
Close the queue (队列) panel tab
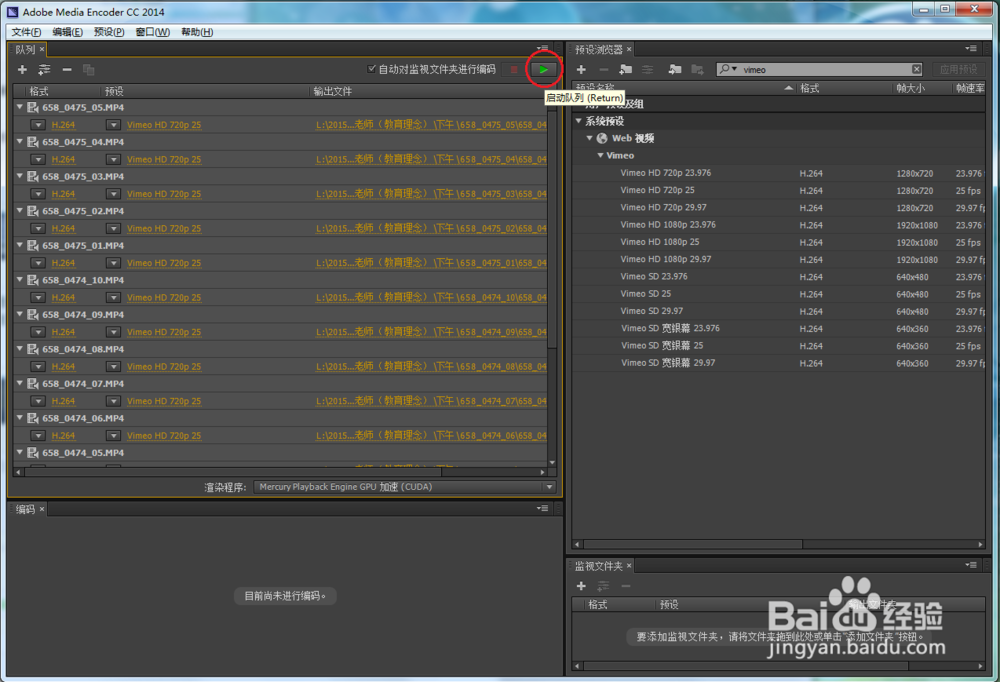click(42, 49)
